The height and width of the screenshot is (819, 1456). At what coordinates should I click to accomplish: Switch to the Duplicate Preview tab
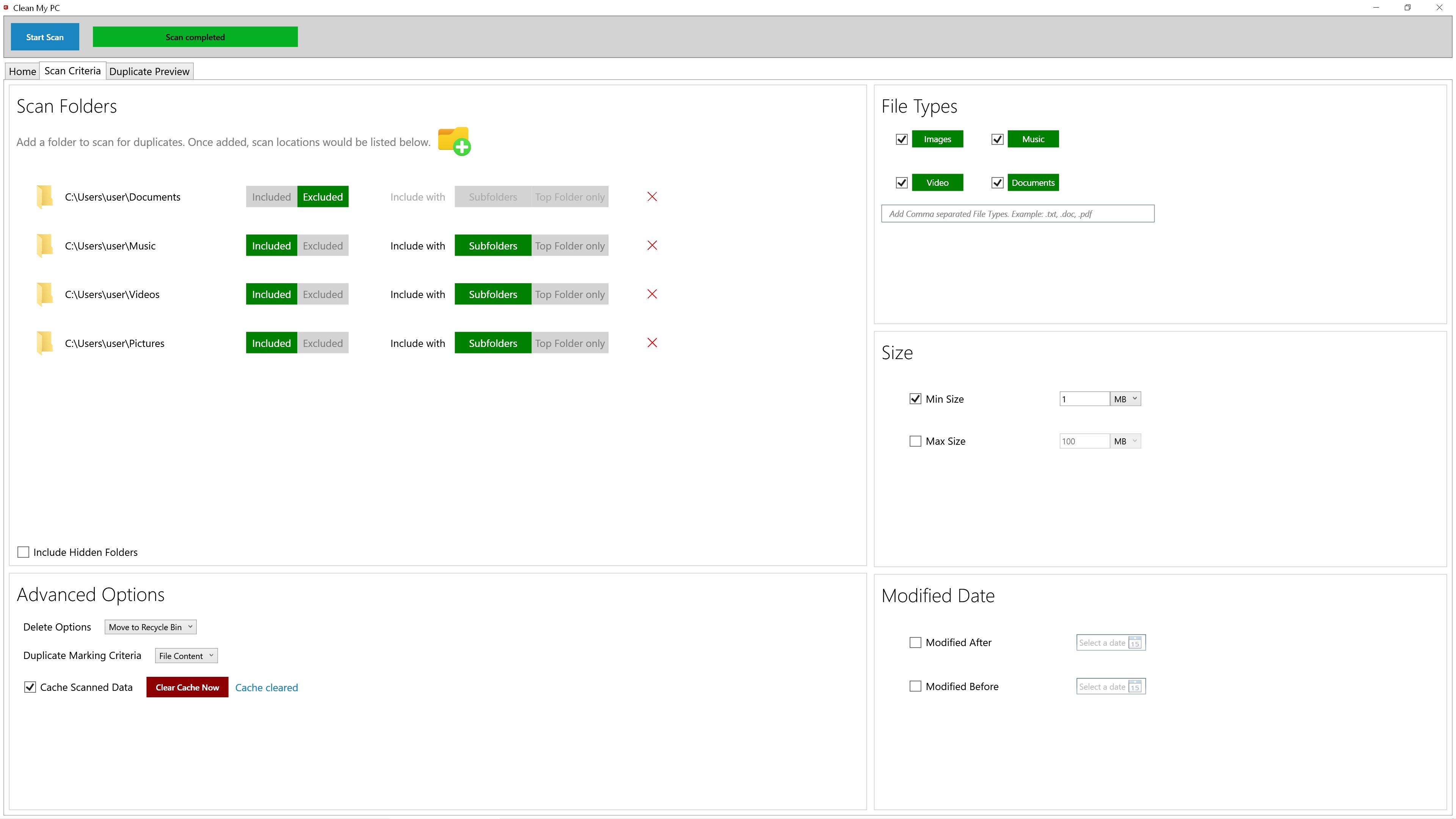click(x=149, y=71)
